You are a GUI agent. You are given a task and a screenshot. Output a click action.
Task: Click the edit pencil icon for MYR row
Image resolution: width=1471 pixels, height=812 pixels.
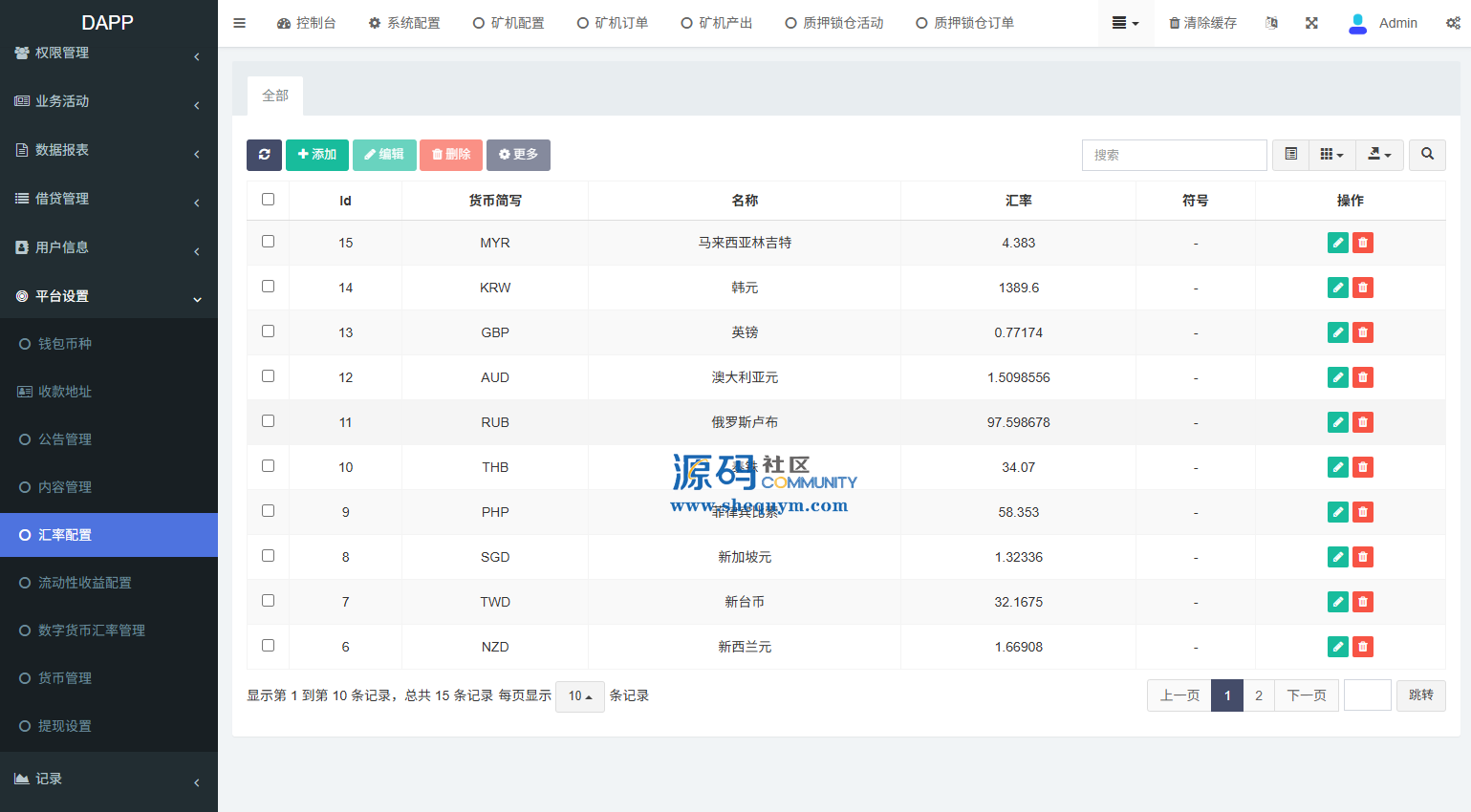1338,243
